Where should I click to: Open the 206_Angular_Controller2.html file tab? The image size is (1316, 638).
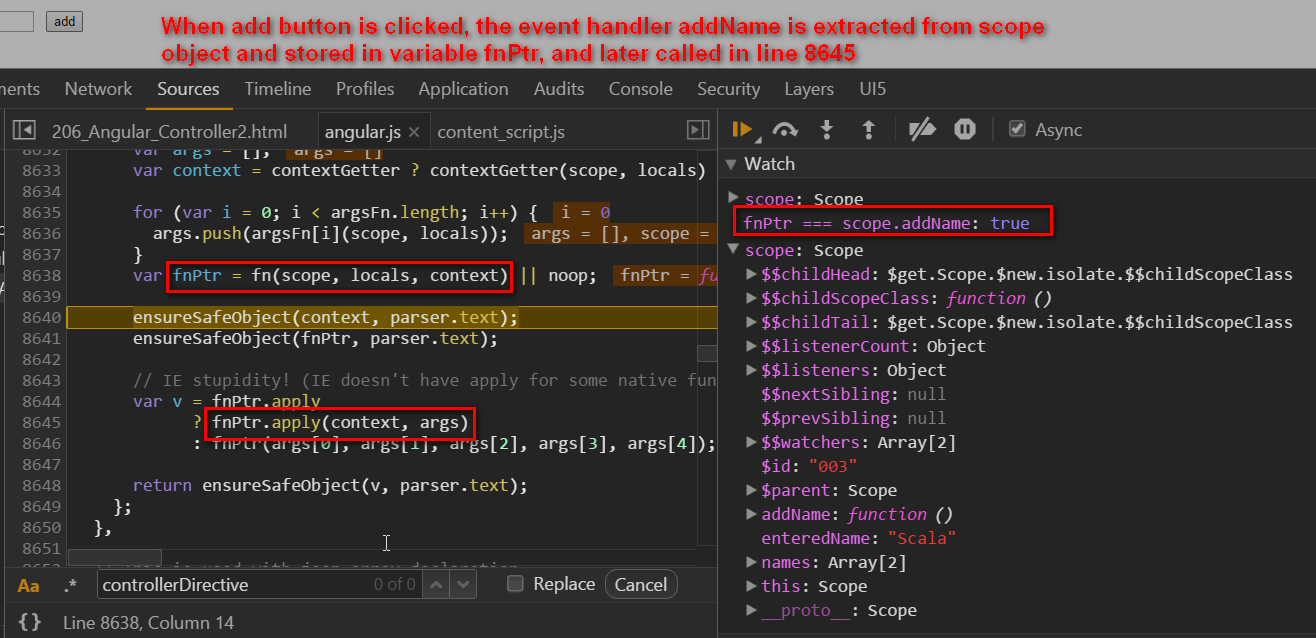[169, 132]
